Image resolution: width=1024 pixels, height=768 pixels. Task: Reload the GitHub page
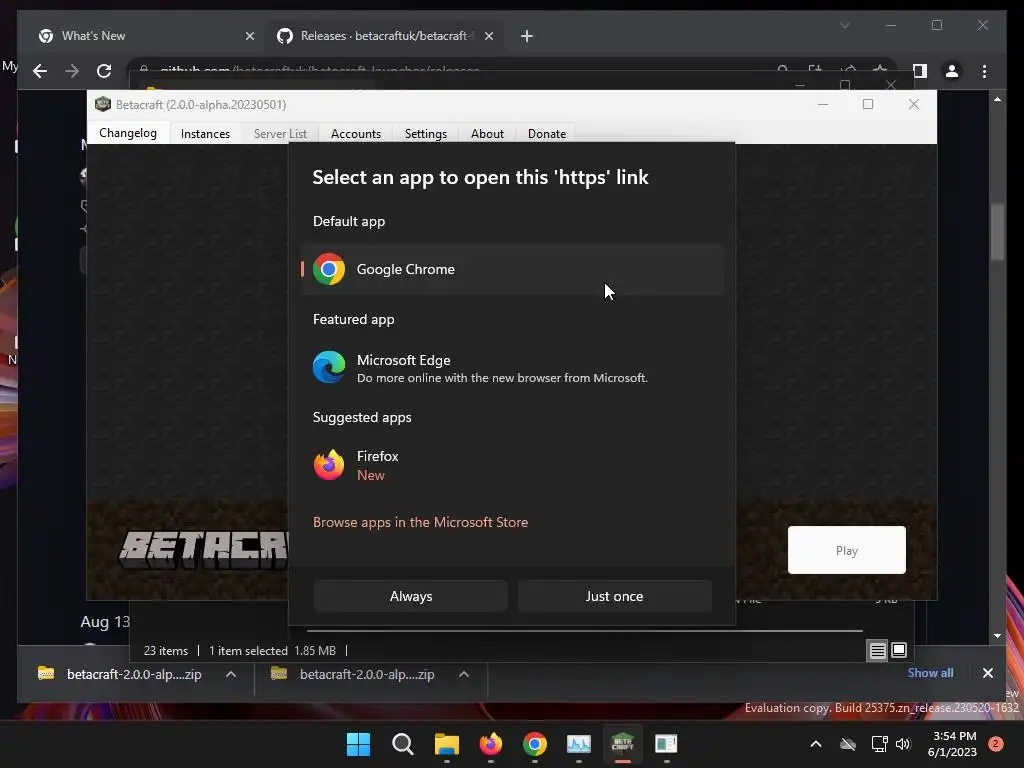[104, 71]
